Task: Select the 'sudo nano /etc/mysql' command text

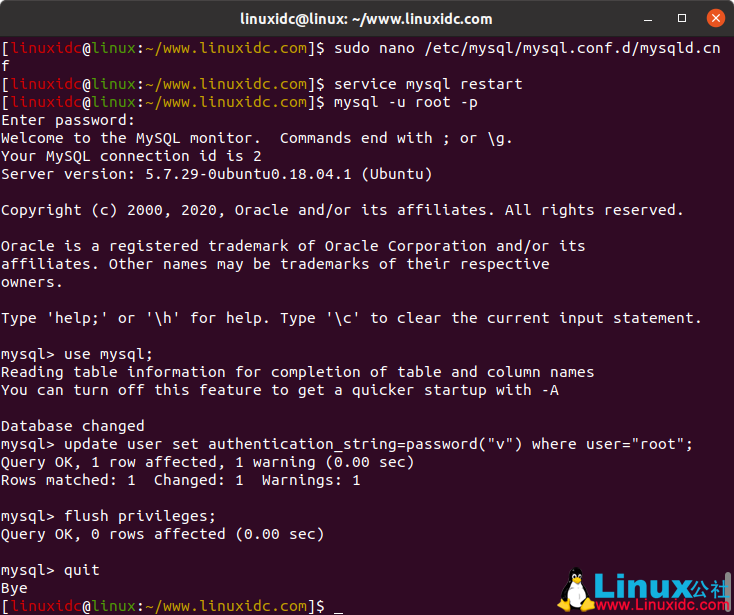Action: (527, 48)
